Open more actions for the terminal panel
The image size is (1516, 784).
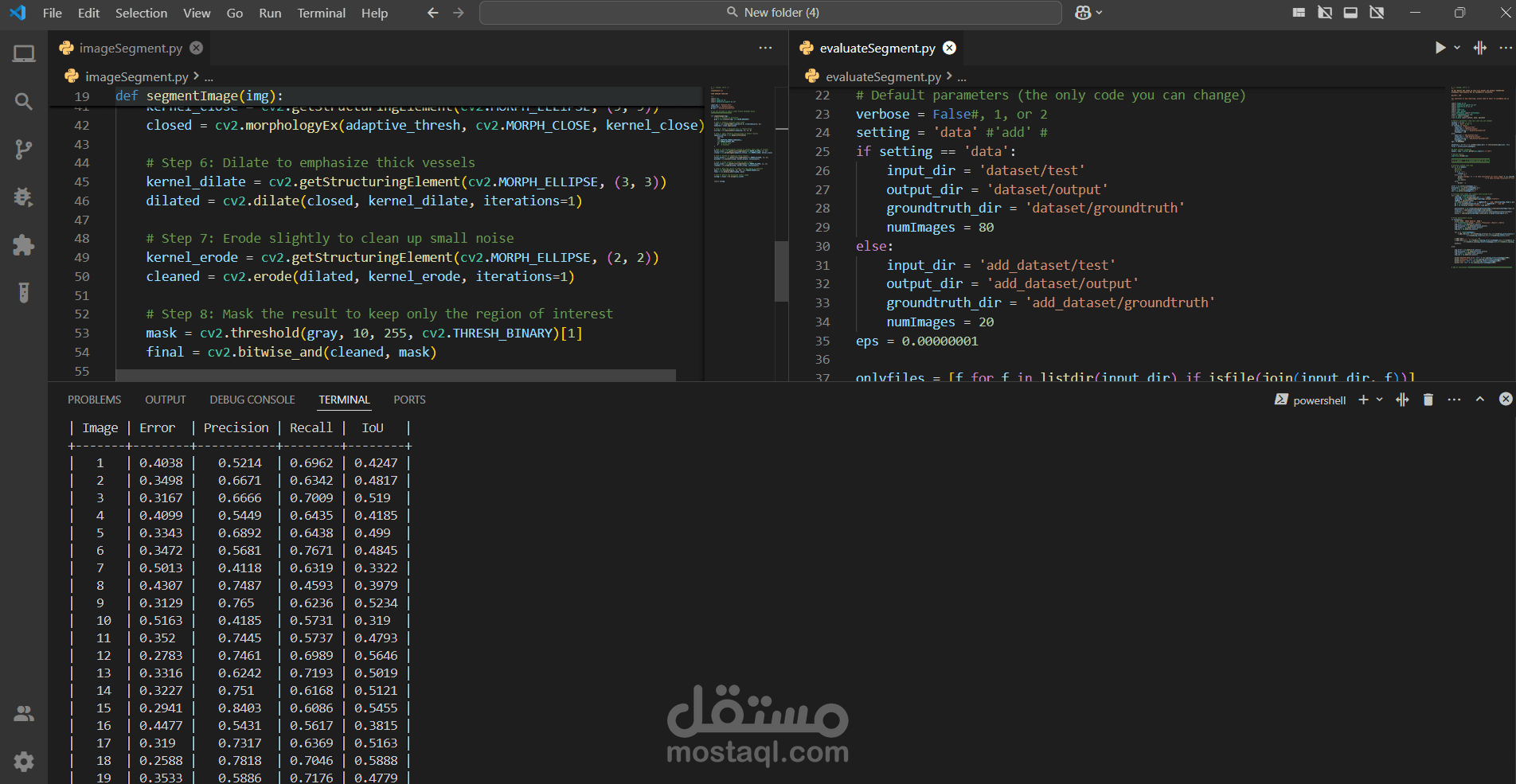pos(1455,400)
